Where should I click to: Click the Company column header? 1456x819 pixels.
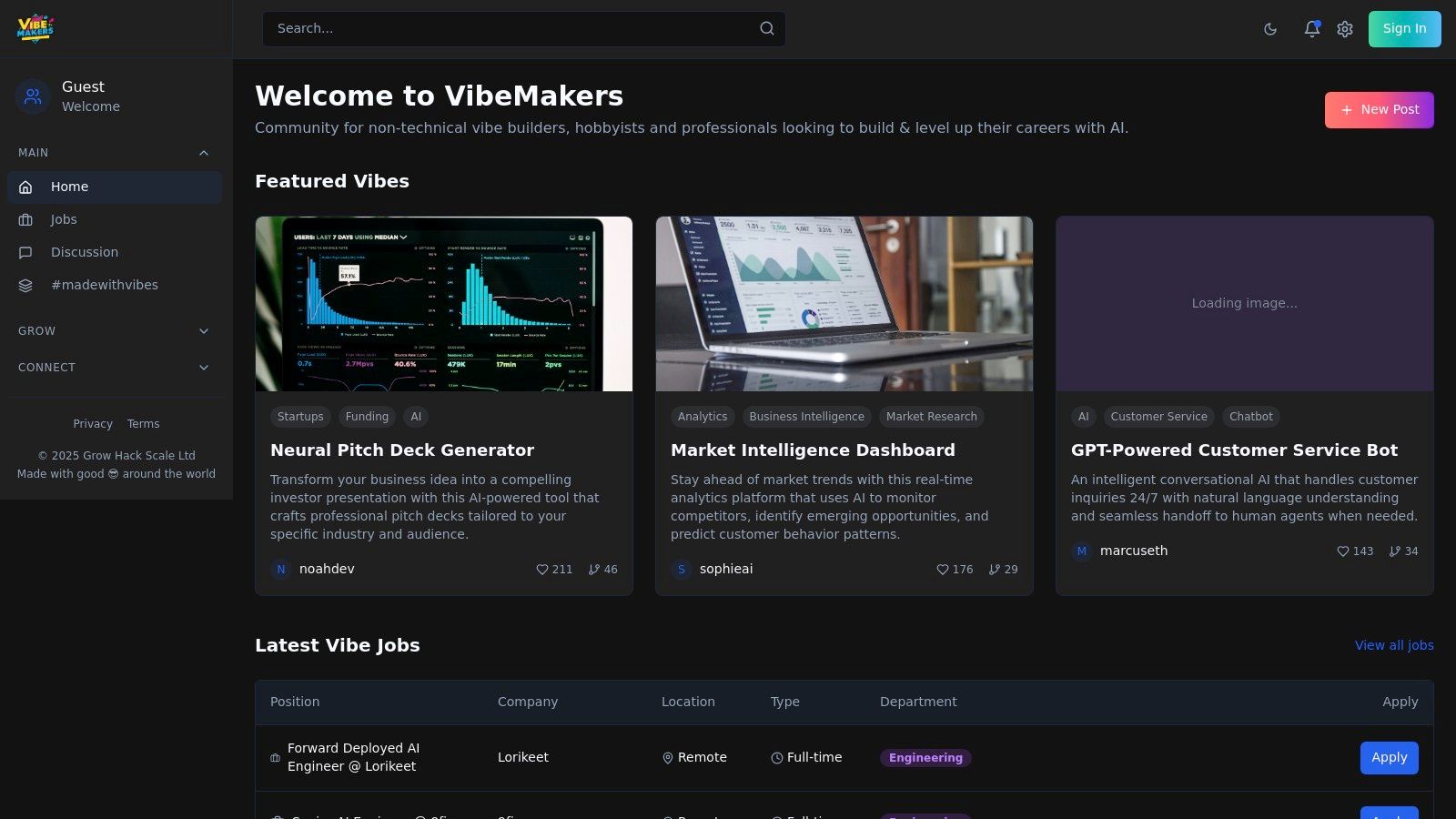[528, 703]
